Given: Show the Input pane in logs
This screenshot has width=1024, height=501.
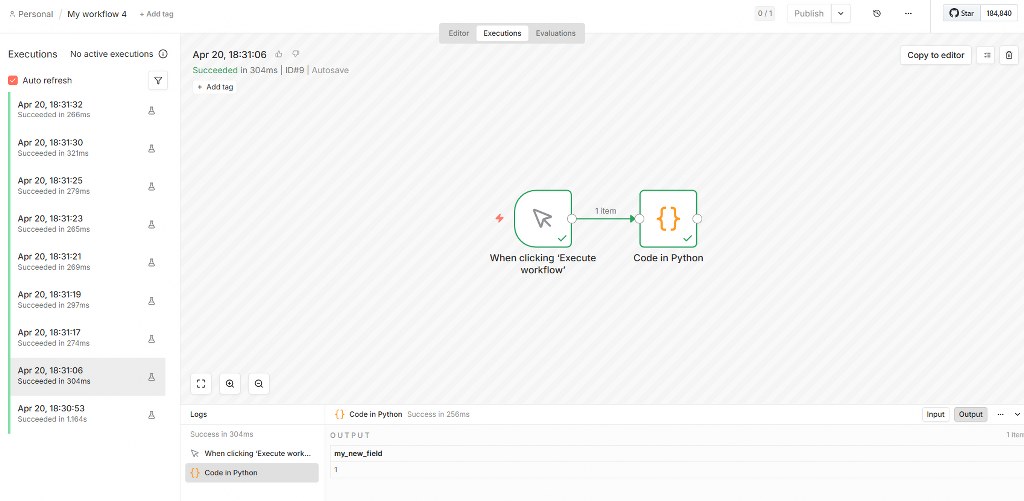Looking at the screenshot, I should 935,414.
